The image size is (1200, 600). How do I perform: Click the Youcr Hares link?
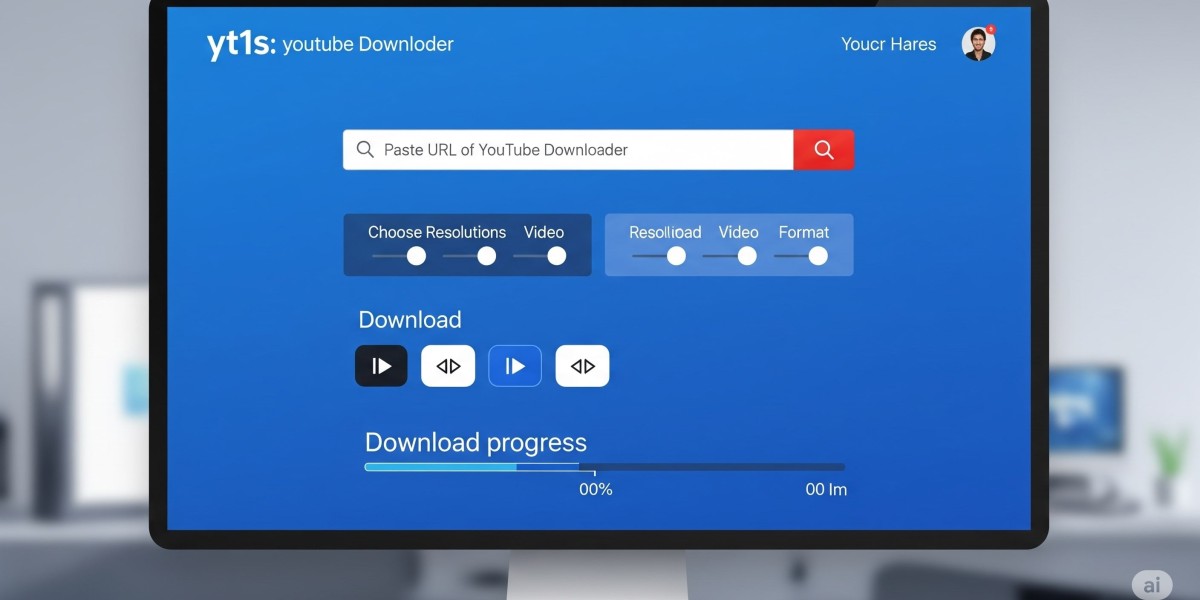(889, 44)
